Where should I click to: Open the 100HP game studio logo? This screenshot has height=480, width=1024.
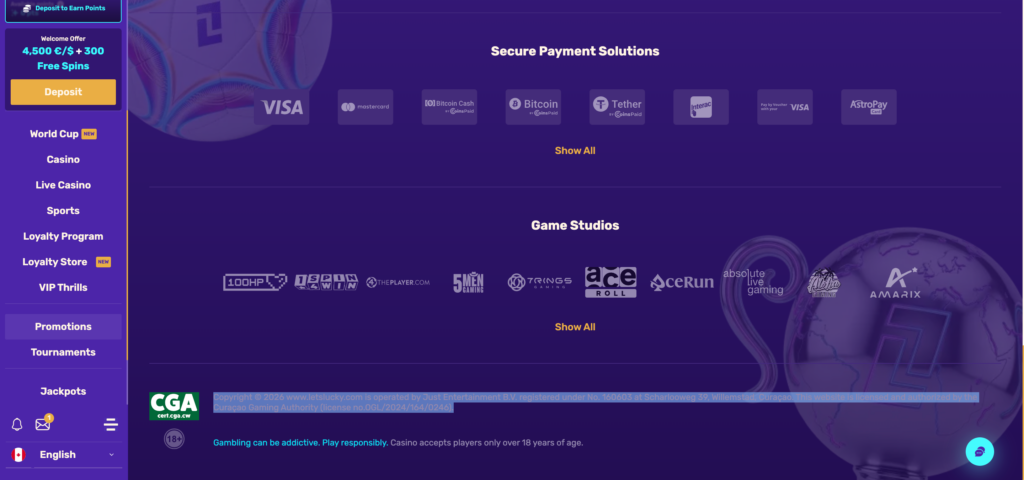(x=255, y=282)
